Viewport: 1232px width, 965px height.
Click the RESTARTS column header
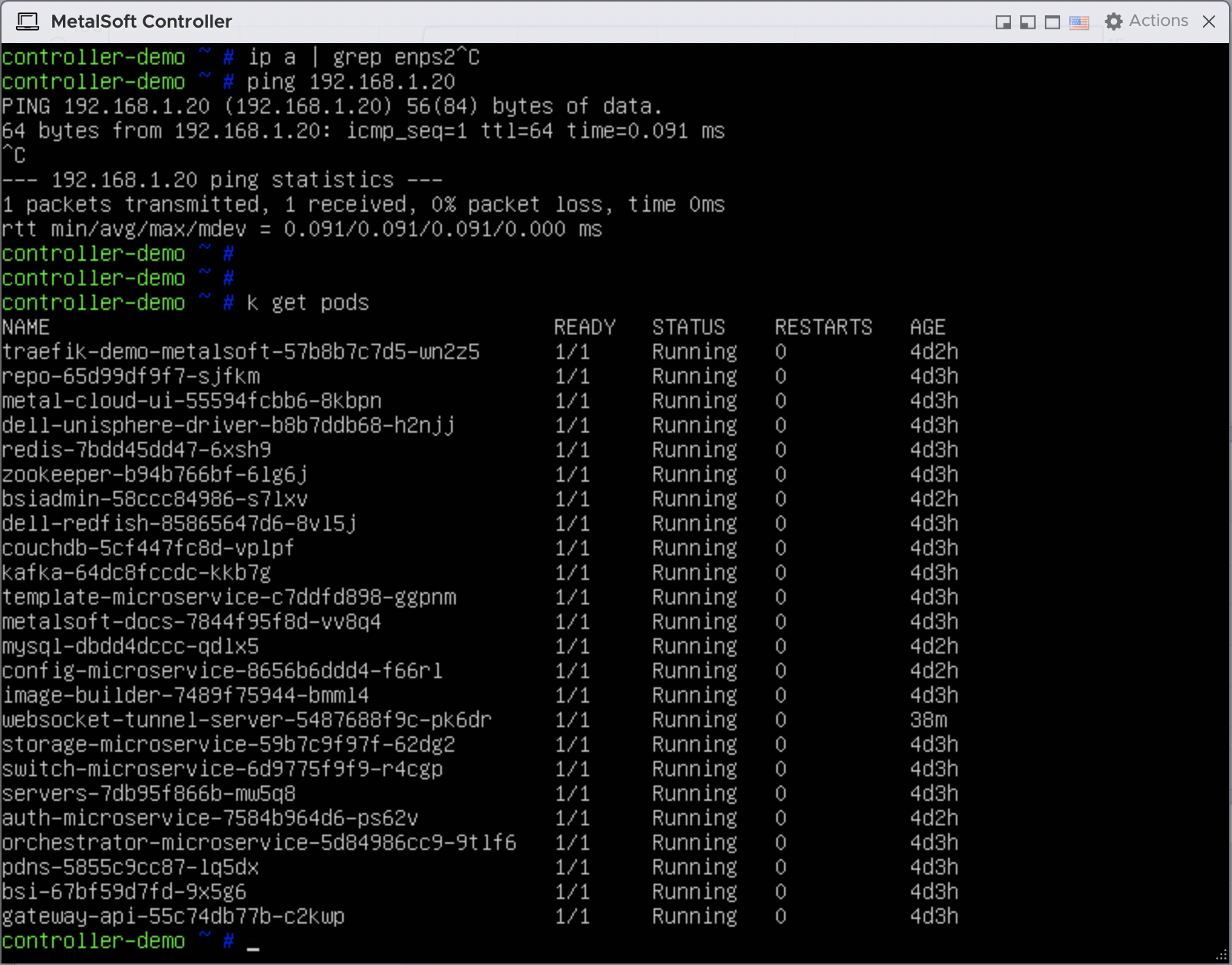[x=824, y=328]
